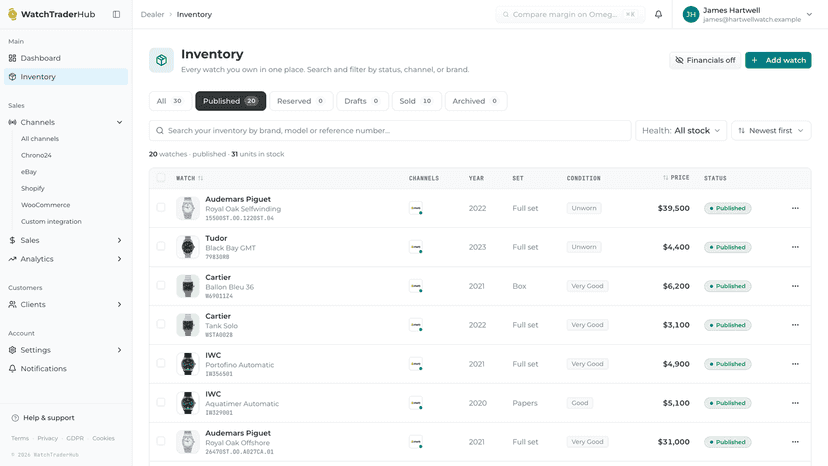
Task: Check the Audemars Piguet Royal Oak Selfwinding row
Action: [161, 208]
